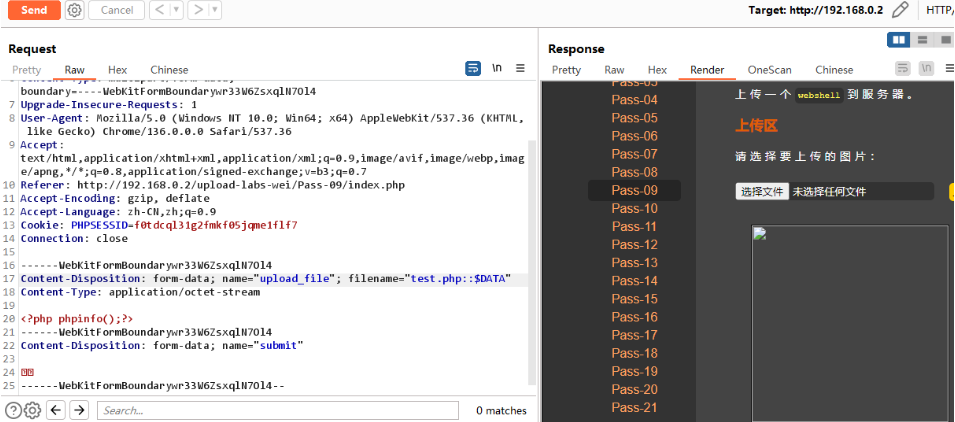This screenshot has height=422, width=955.
Task: Open Pass-15 link
Action: click(635, 299)
